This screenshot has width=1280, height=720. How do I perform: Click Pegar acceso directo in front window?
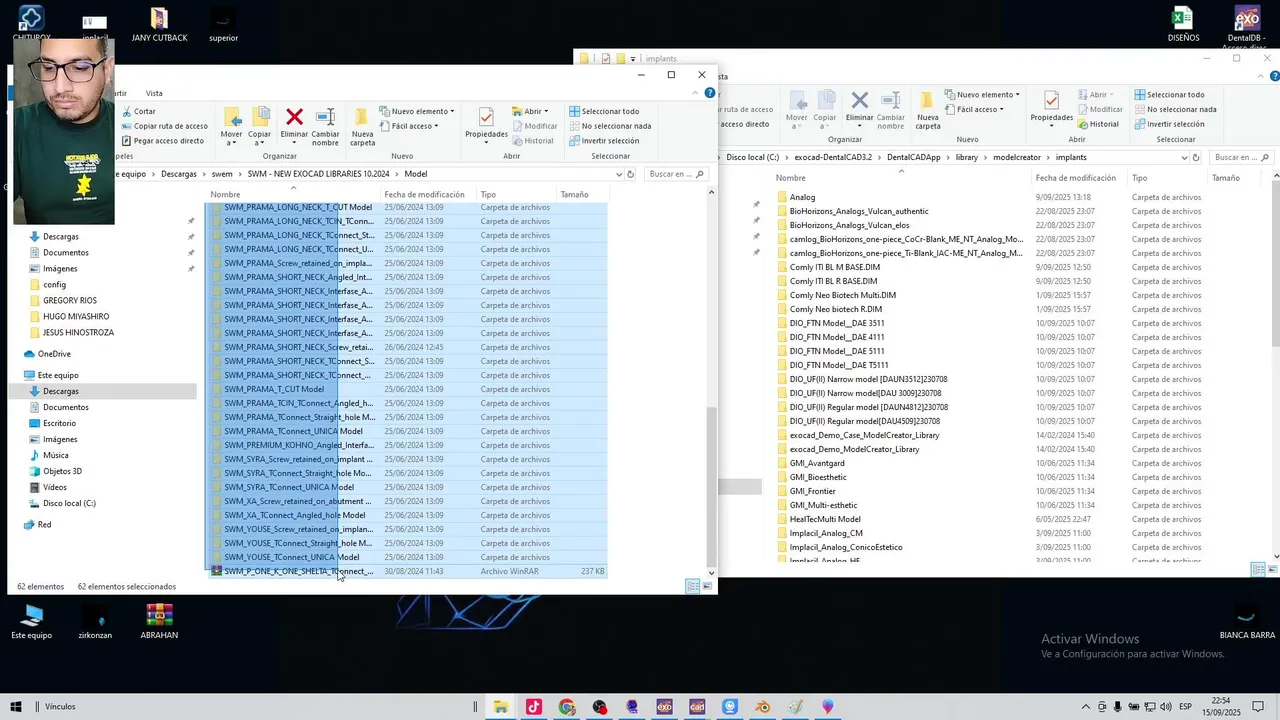point(162,140)
